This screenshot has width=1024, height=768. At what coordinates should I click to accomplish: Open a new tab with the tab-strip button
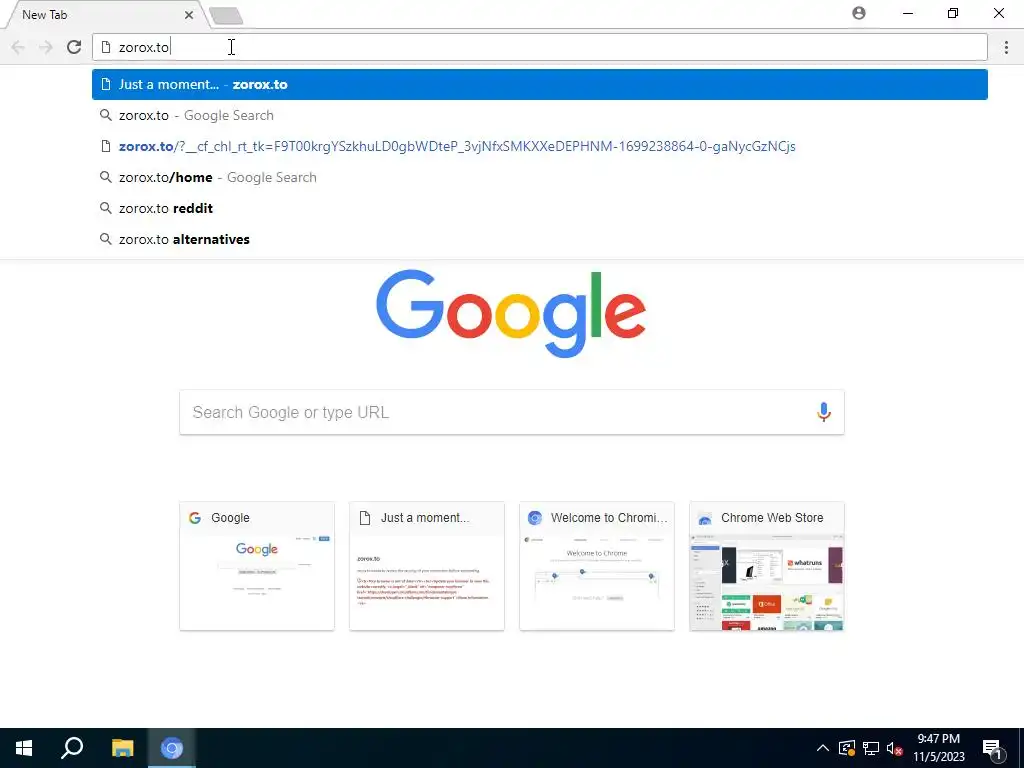pyautogui.click(x=227, y=16)
